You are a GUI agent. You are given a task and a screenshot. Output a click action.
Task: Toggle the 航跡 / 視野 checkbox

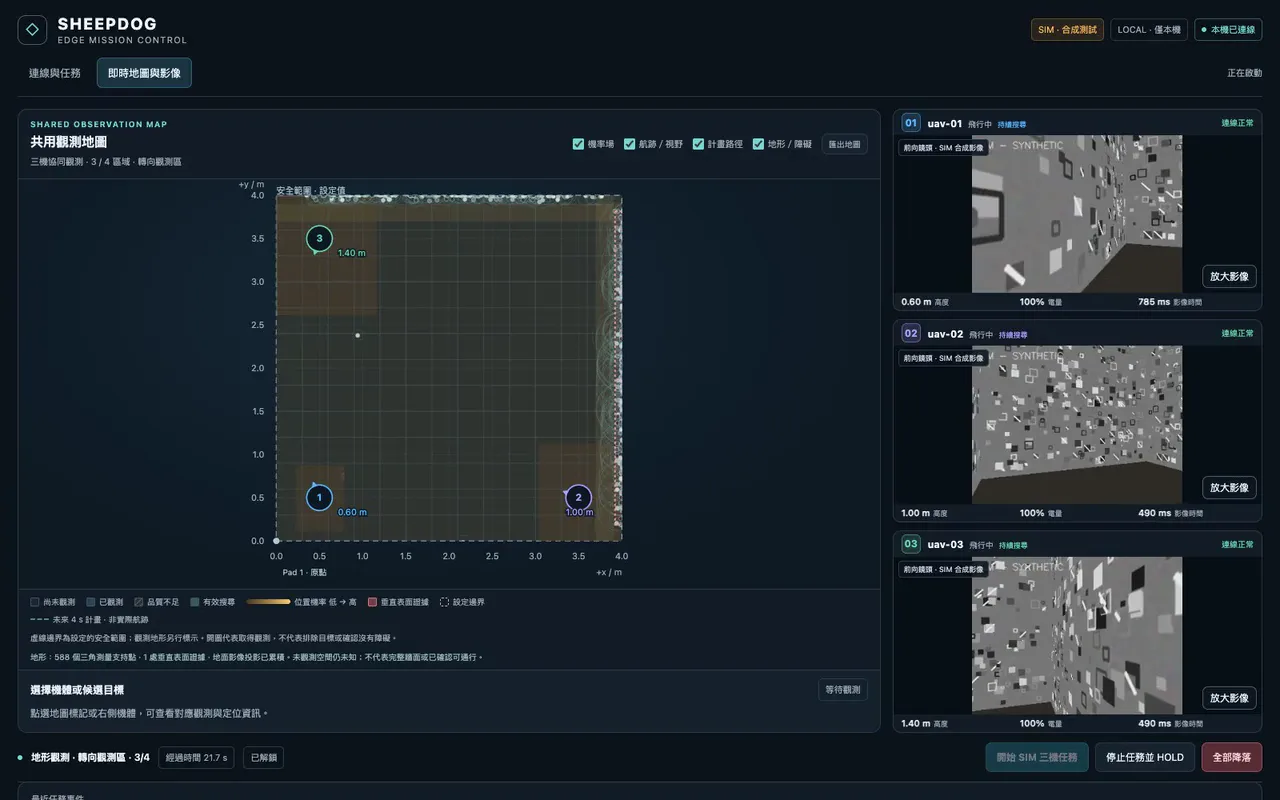click(630, 144)
